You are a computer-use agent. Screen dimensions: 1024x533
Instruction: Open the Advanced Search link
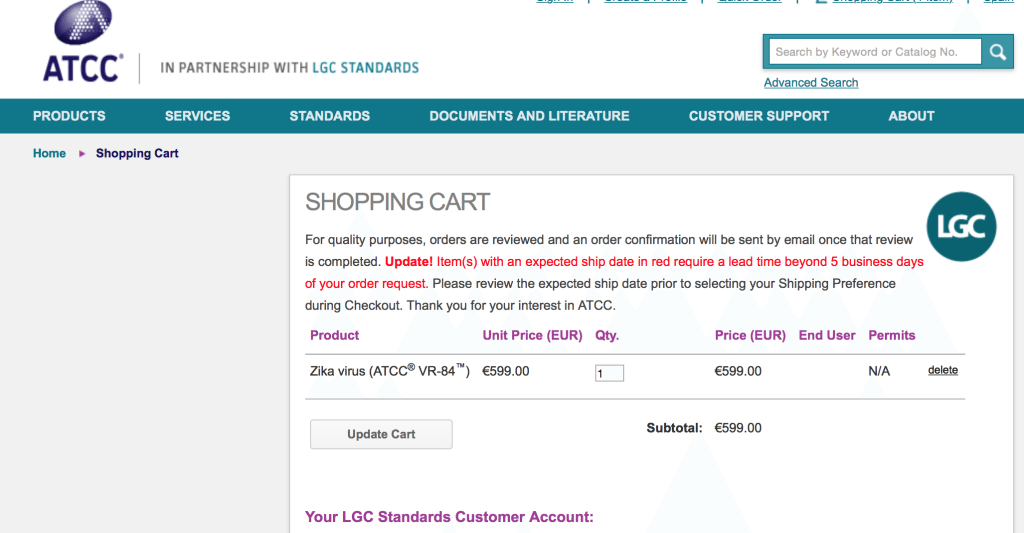[x=811, y=83]
